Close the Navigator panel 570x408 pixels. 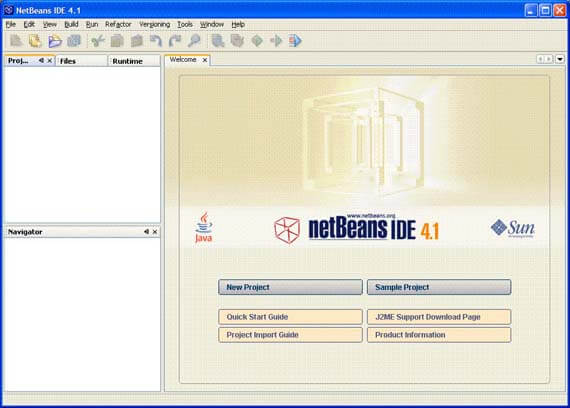click(155, 232)
